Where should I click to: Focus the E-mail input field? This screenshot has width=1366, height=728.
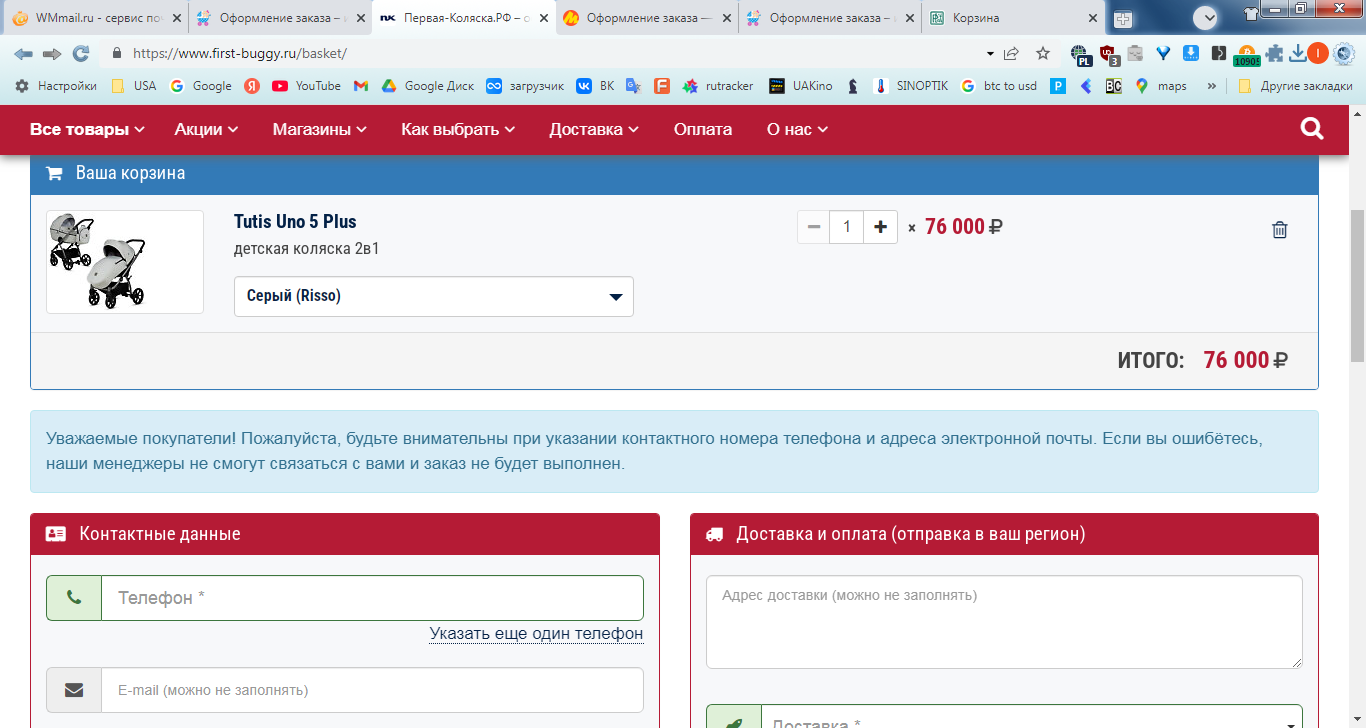[x=372, y=690]
